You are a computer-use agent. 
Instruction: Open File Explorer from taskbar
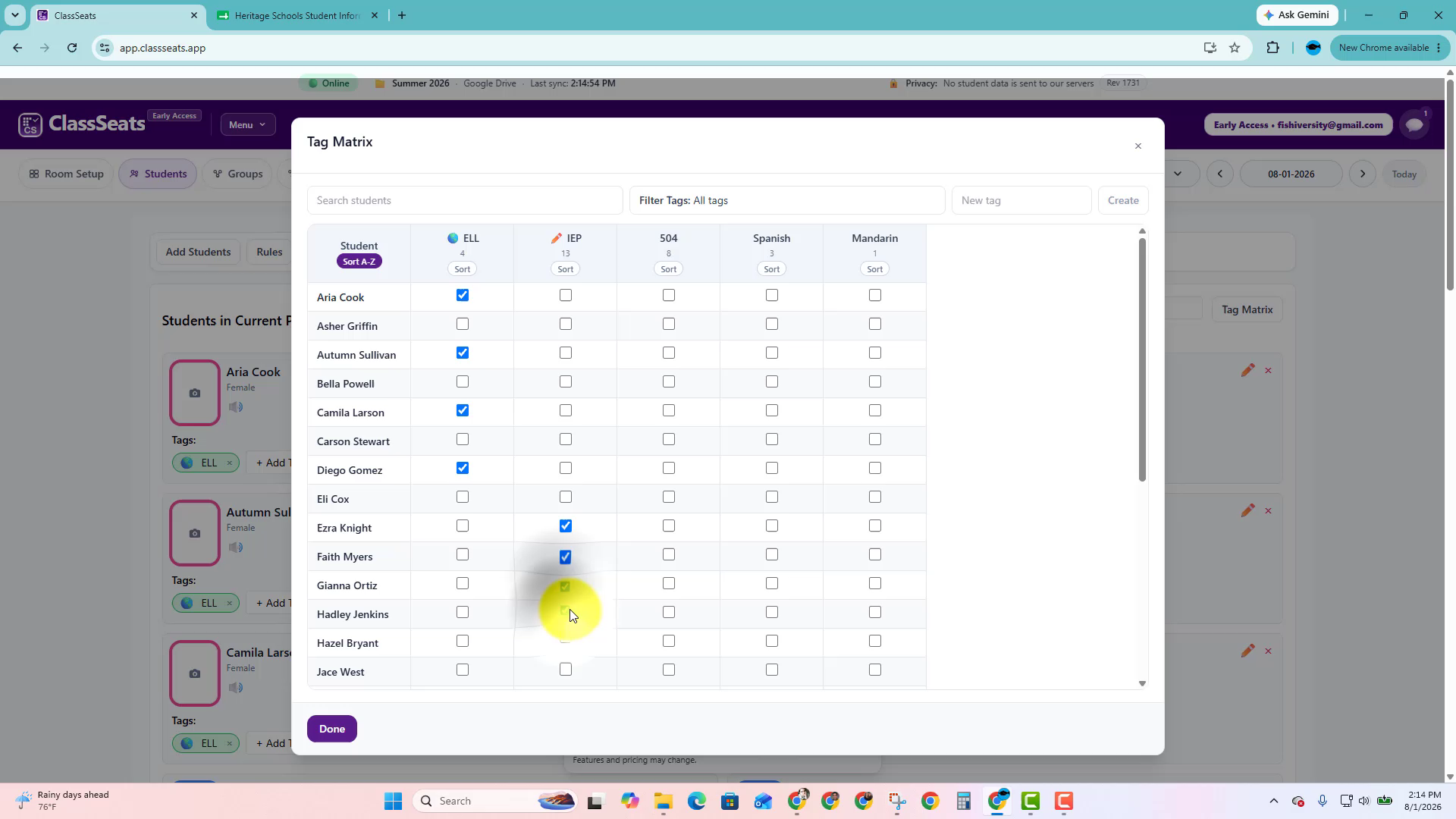tap(663, 801)
